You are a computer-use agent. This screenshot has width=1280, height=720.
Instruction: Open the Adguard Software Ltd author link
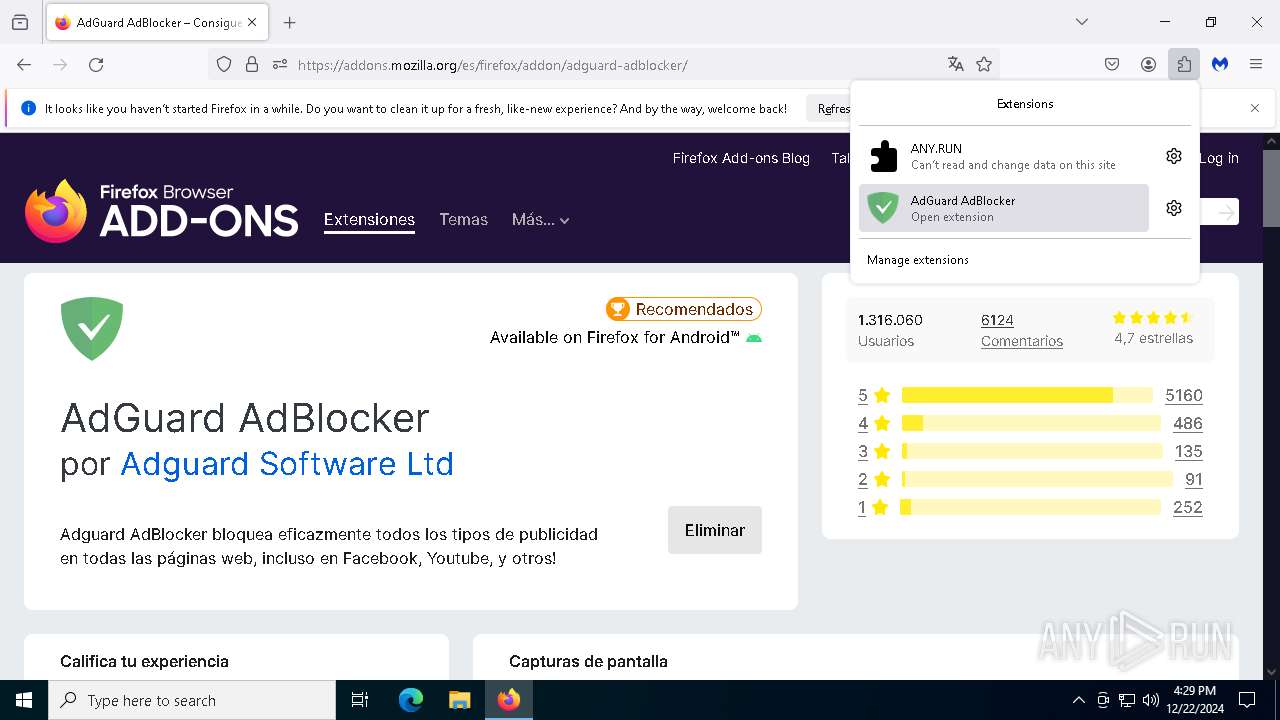[x=287, y=464]
